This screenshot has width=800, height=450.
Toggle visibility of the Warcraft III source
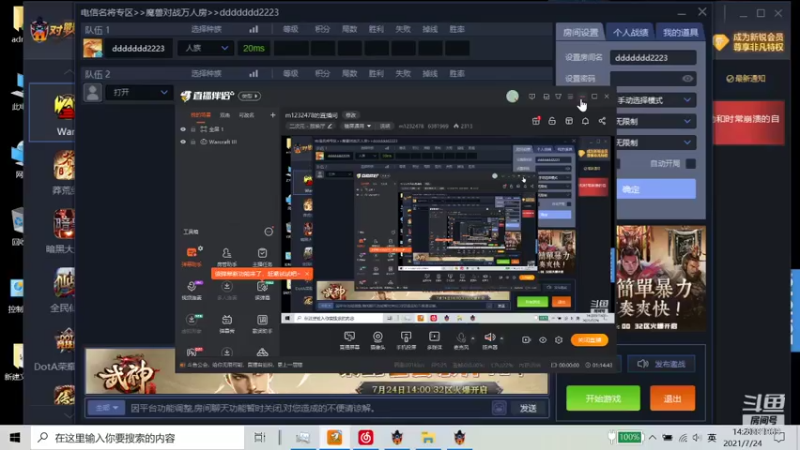[x=183, y=142]
